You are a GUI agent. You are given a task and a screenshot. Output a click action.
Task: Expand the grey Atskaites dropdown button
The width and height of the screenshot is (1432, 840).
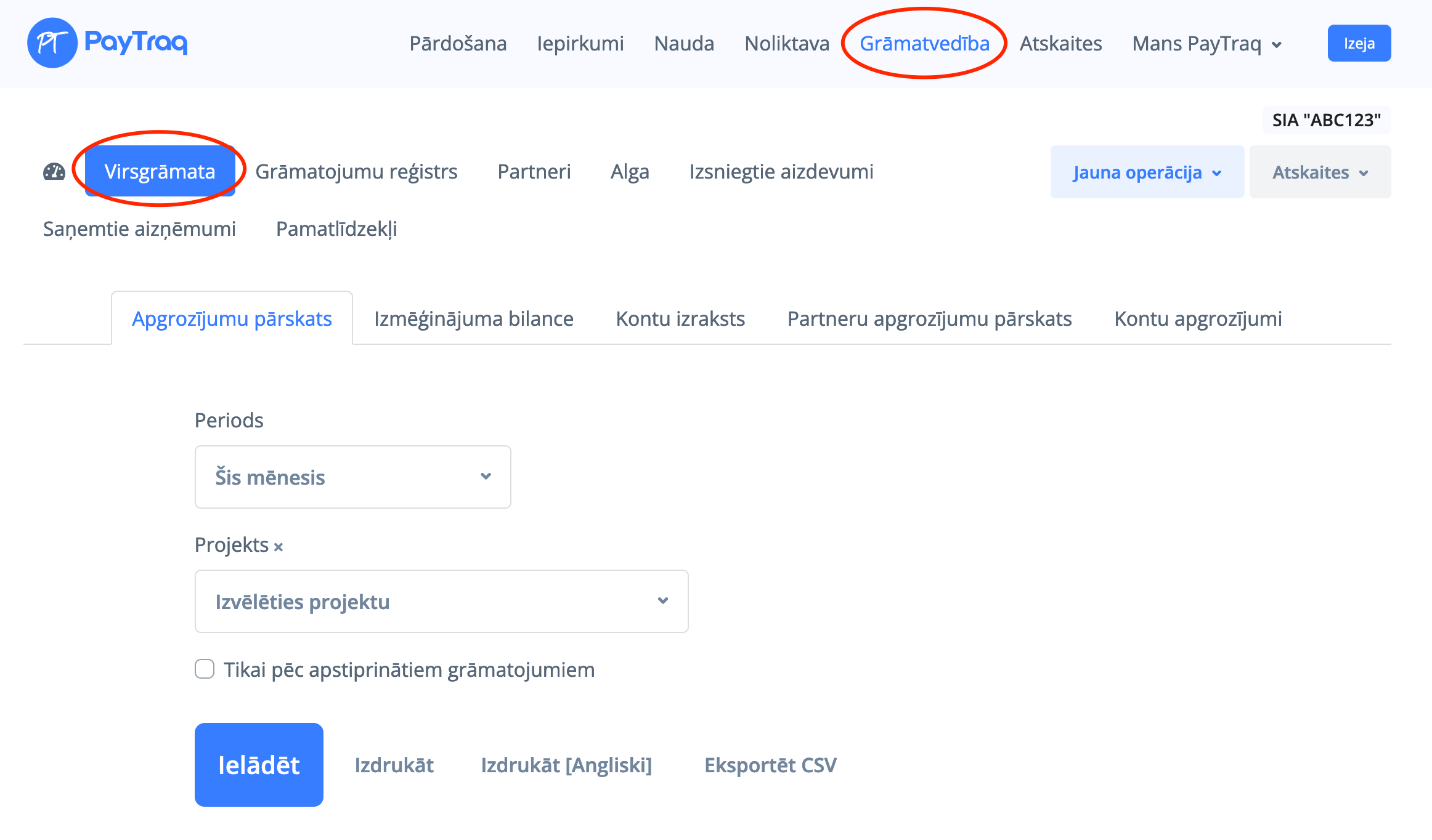1320,172
